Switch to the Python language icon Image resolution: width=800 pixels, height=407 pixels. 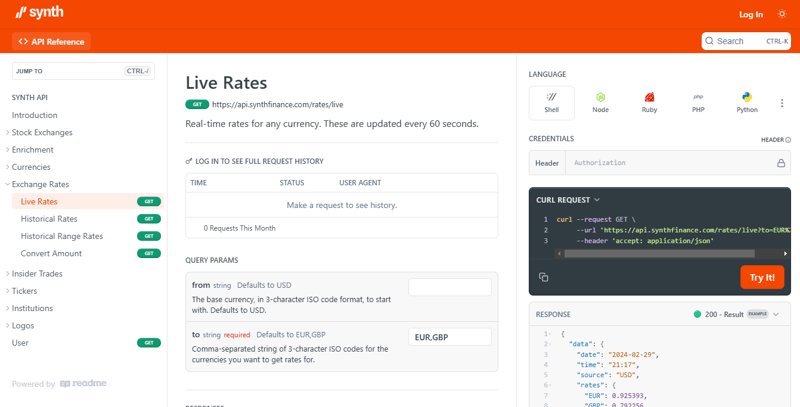coord(747,102)
